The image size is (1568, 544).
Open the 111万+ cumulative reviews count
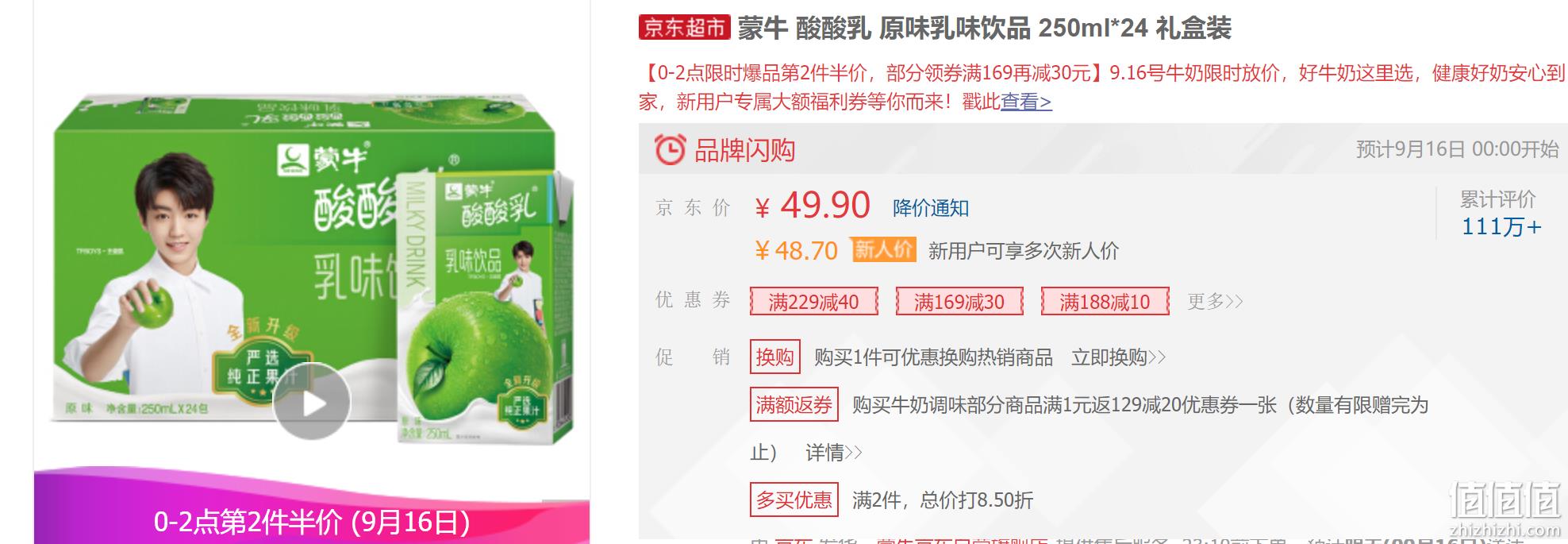1501,227
